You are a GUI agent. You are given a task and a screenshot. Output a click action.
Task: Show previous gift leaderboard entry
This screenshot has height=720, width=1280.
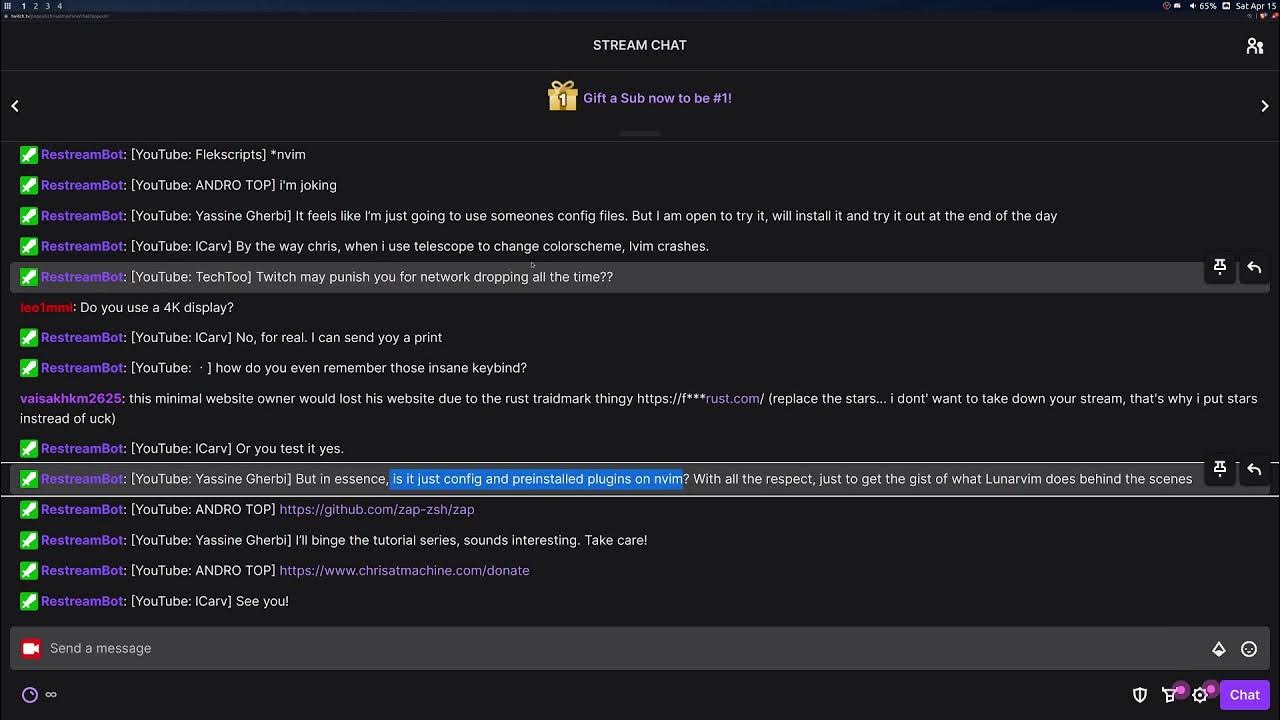(x=15, y=106)
